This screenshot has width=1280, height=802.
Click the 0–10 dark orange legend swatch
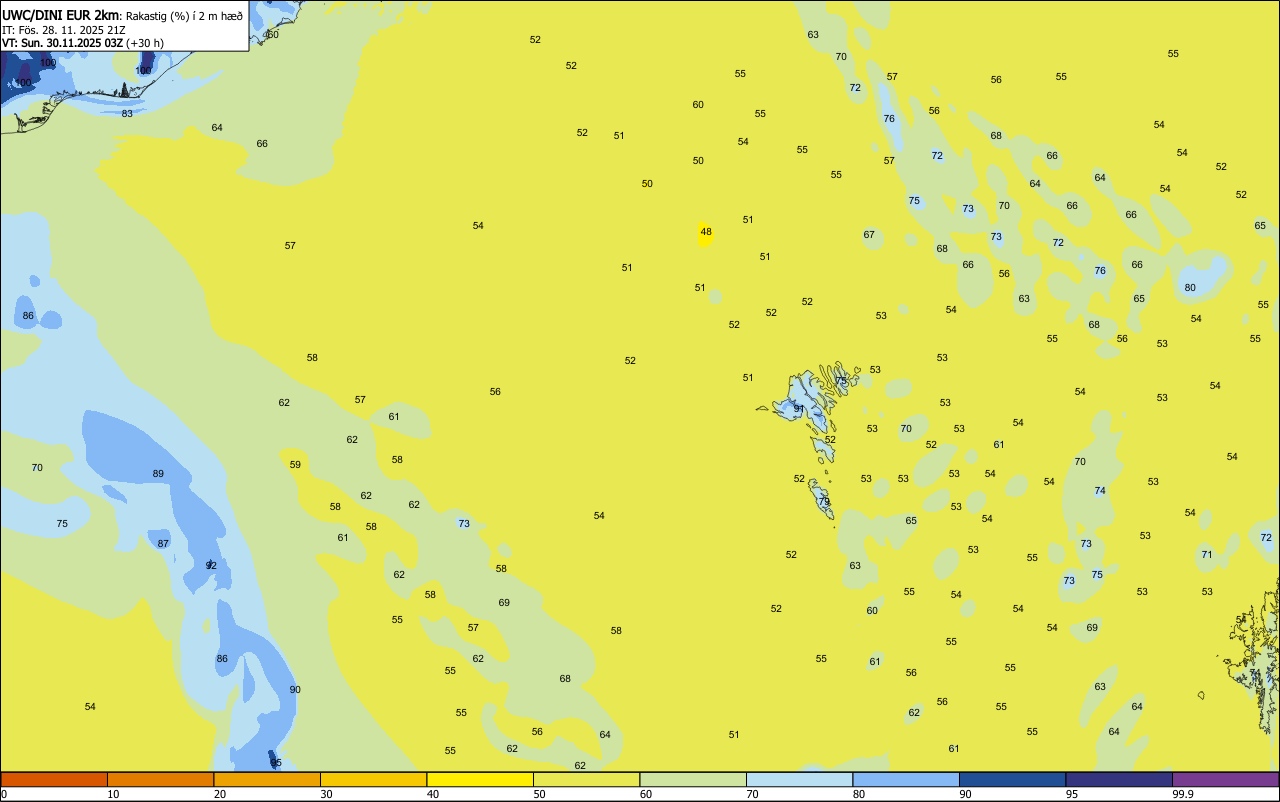[54, 779]
